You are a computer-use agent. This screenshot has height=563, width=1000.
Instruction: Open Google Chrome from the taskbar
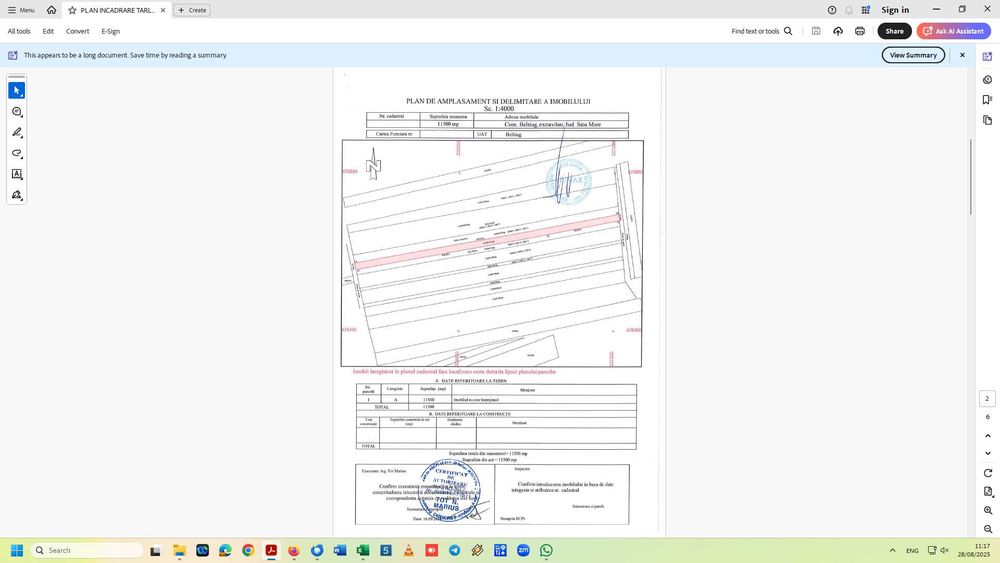point(248,550)
